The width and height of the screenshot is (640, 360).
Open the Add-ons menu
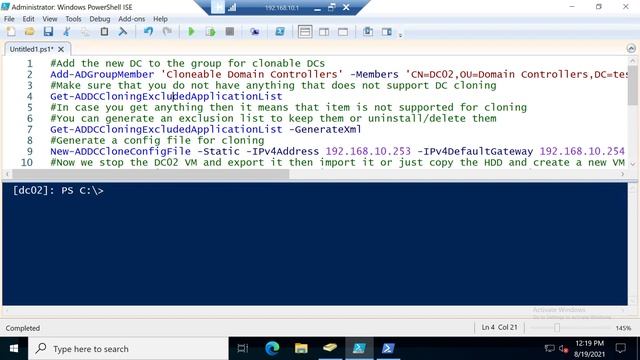click(x=131, y=19)
